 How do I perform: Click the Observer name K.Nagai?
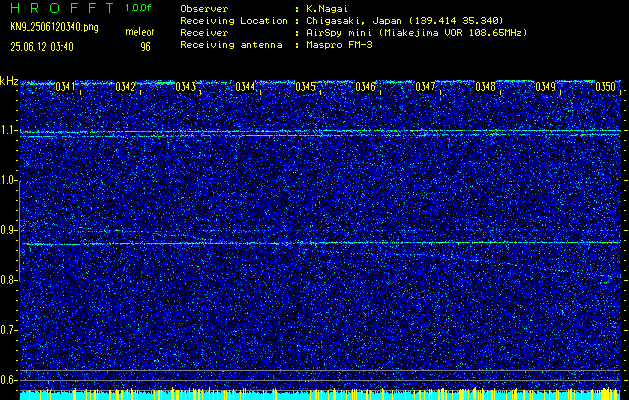coord(326,9)
